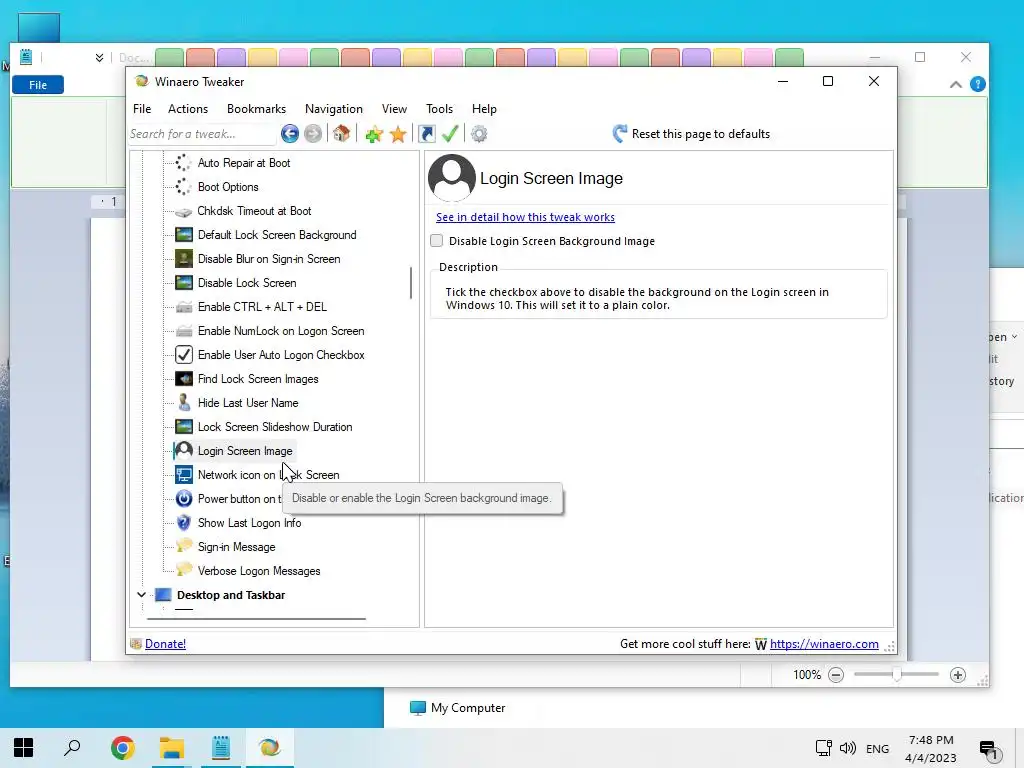Click the zoom slider handle in background window
This screenshot has width=1024, height=768.
tap(897, 675)
